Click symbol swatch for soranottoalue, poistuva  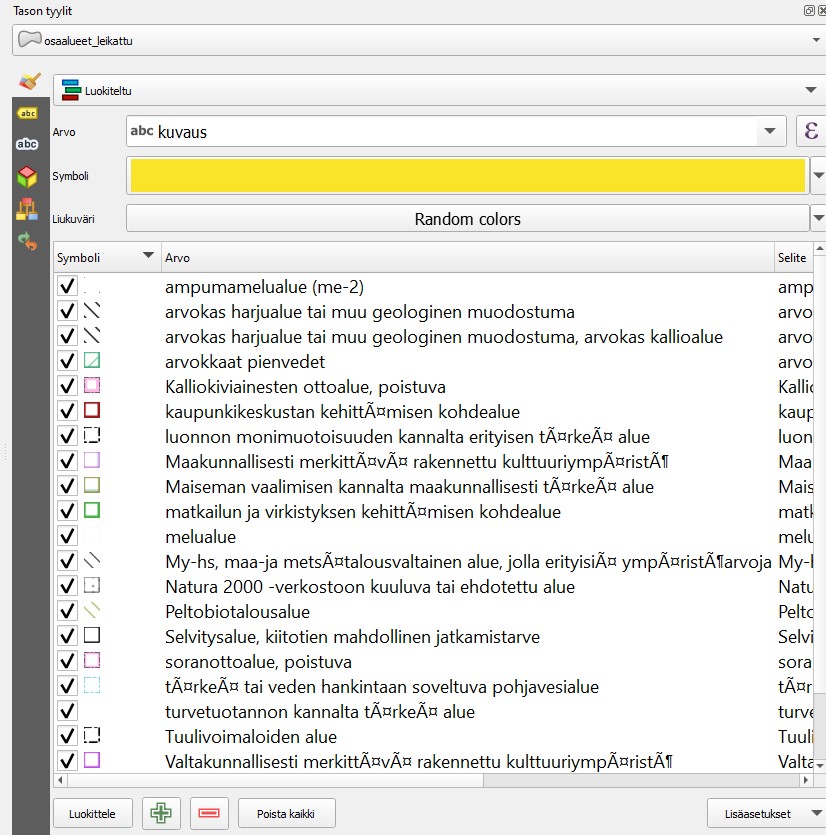92,661
